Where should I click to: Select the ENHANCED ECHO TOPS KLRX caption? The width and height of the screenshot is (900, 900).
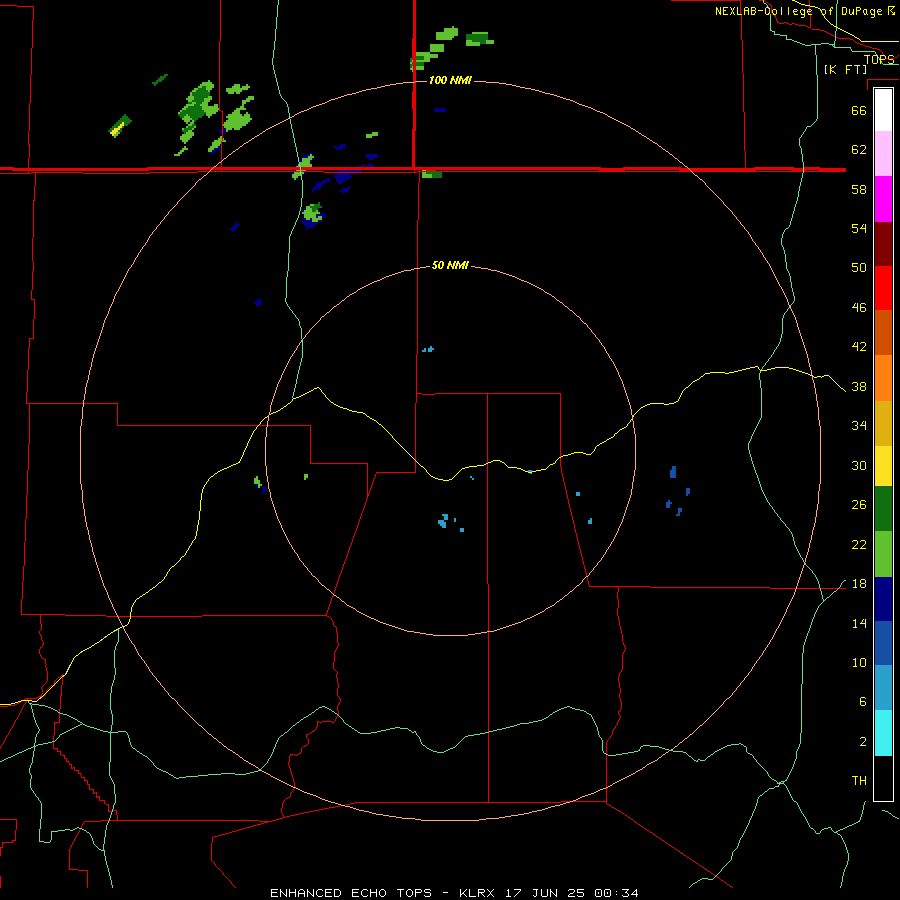click(454, 893)
